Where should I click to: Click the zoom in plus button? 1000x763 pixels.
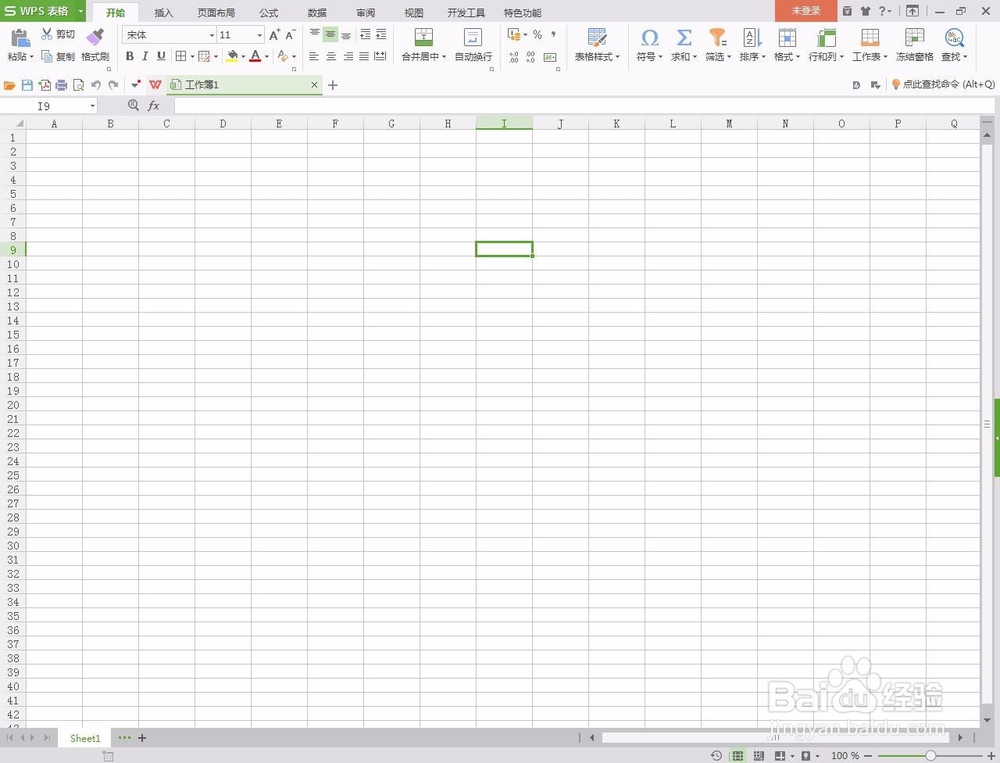coord(990,756)
